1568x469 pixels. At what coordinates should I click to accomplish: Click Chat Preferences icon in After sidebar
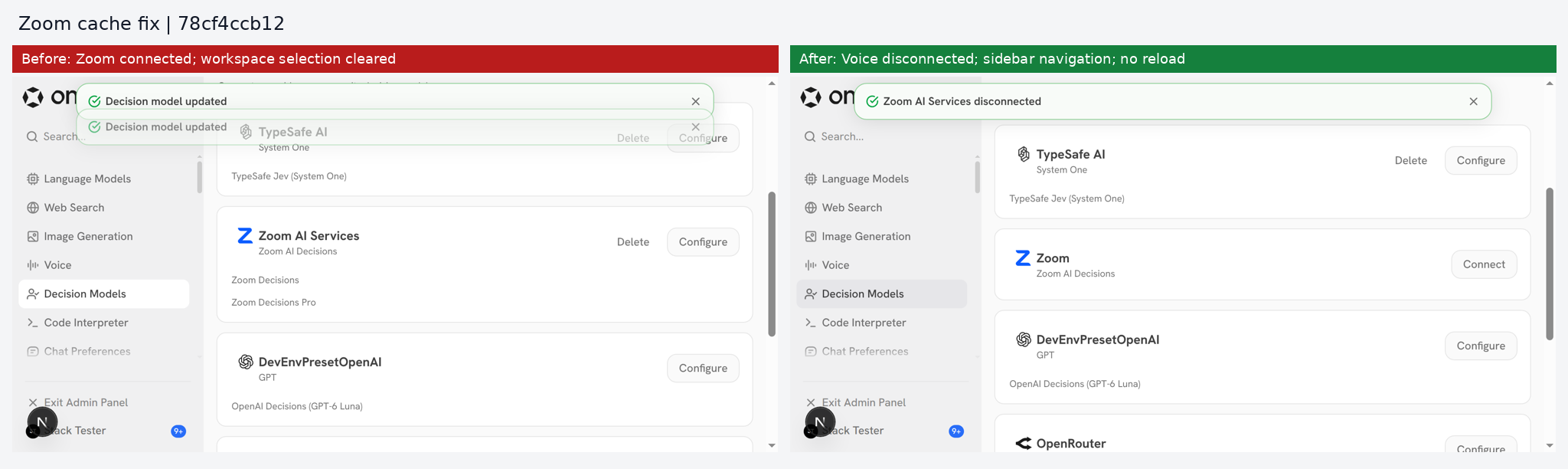click(811, 351)
